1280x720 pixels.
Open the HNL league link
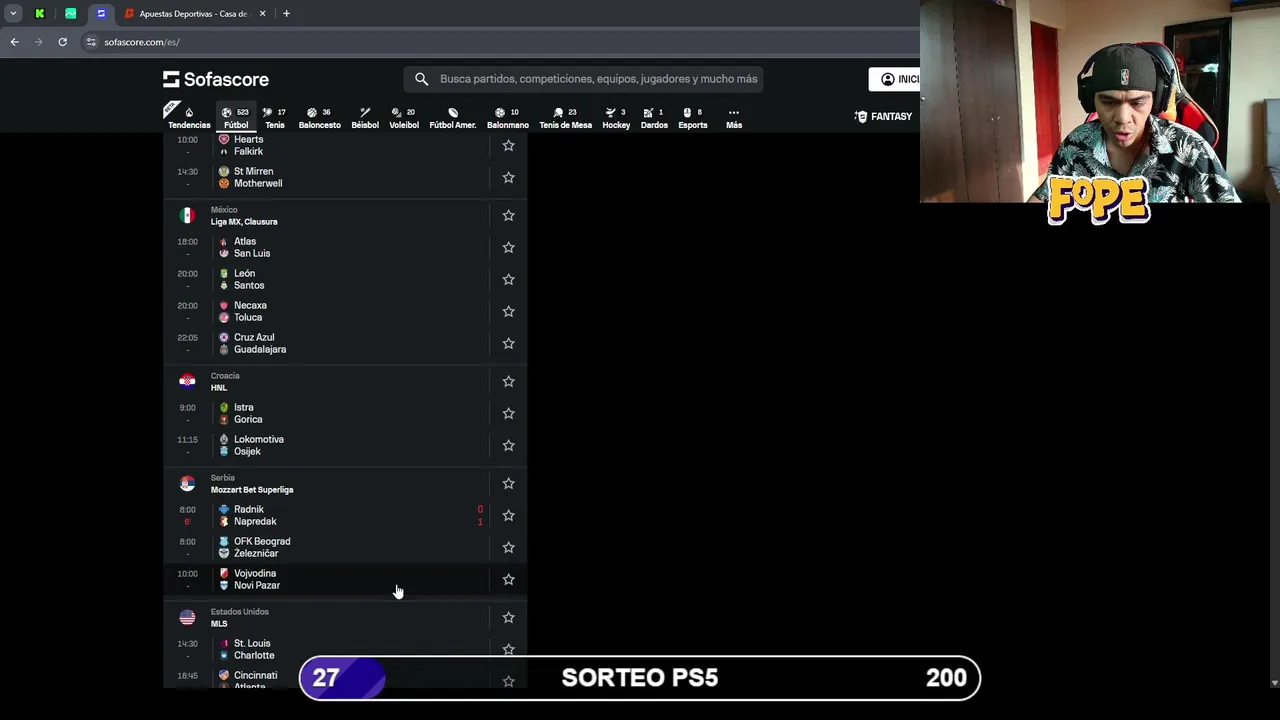coord(219,388)
